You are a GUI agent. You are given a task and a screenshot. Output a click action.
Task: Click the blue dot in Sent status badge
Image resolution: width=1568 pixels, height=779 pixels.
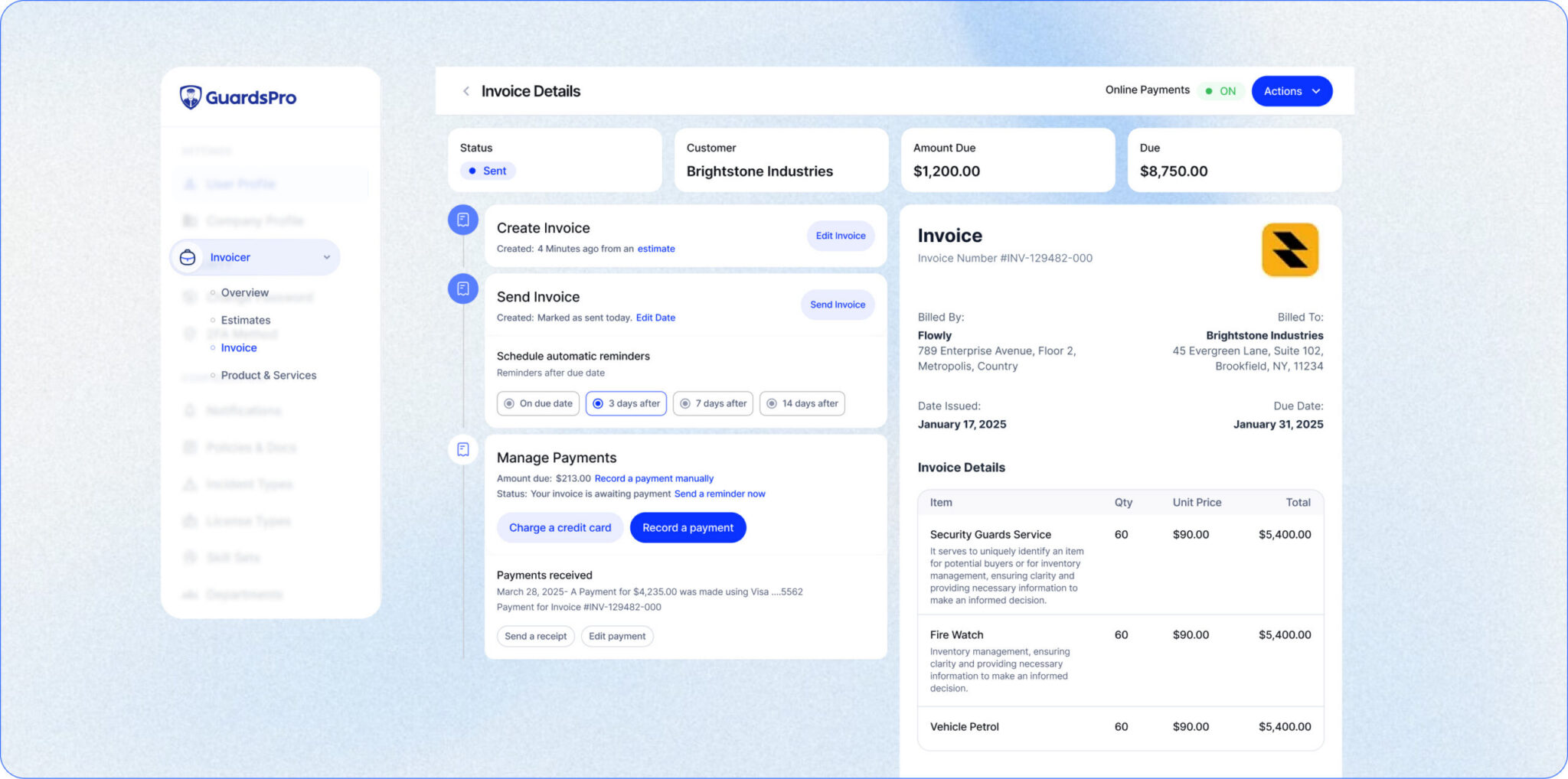(x=472, y=171)
